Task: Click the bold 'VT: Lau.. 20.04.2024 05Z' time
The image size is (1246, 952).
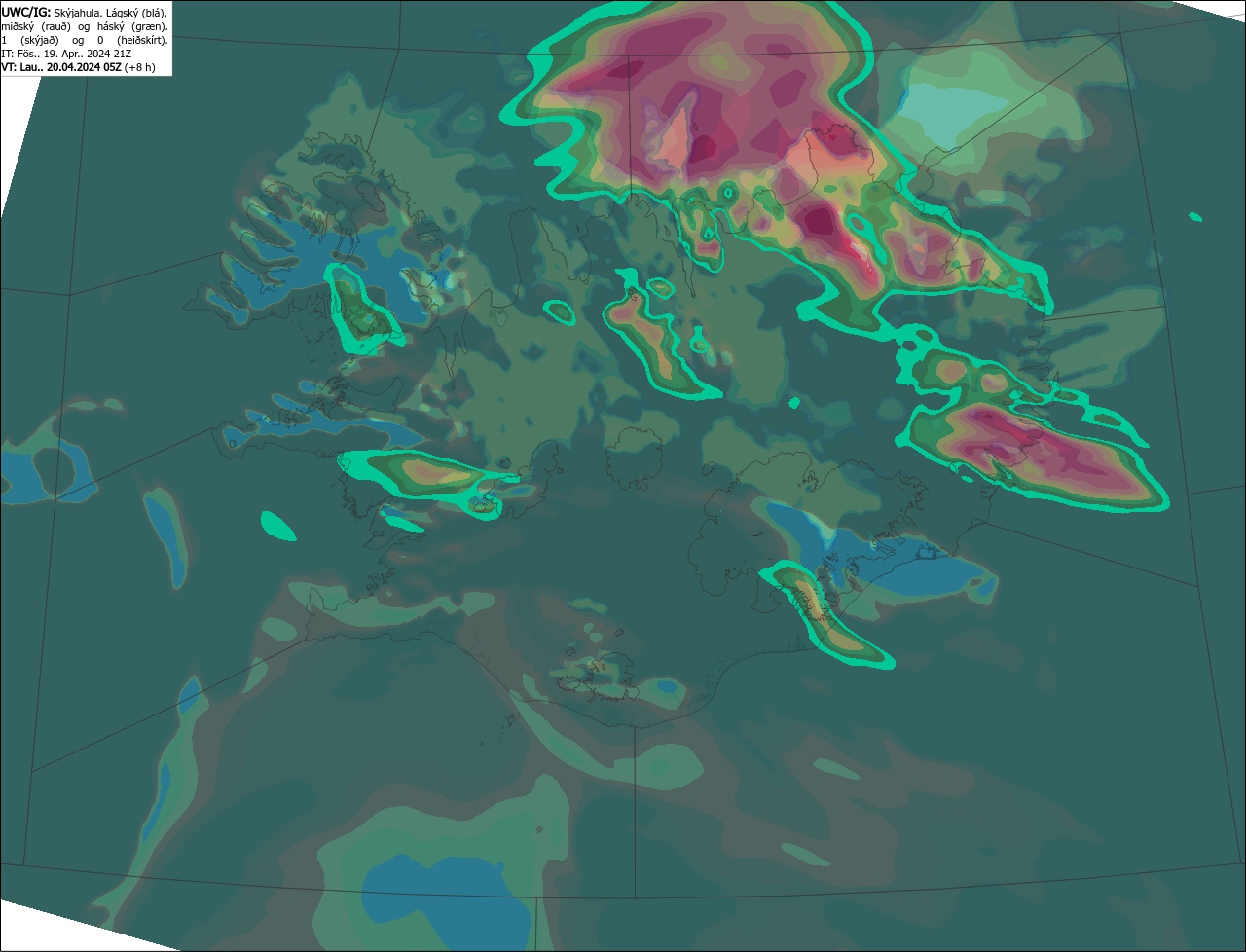Action: pyautogui.click(x=61, y=68)
